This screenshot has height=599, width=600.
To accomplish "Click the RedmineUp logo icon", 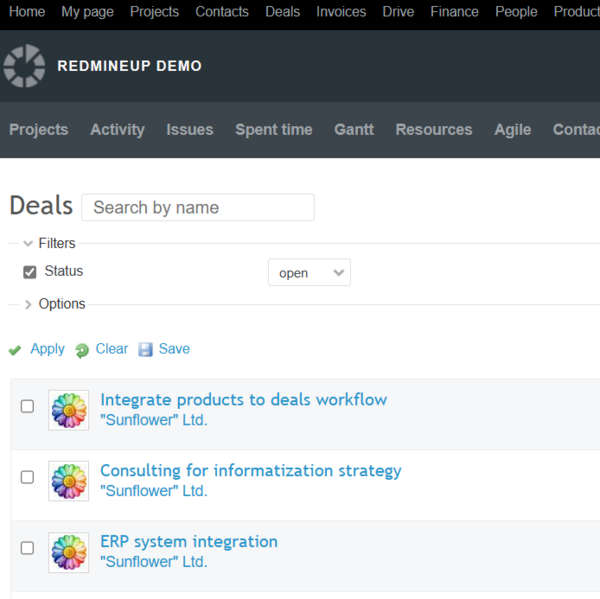I will [24, 66].
